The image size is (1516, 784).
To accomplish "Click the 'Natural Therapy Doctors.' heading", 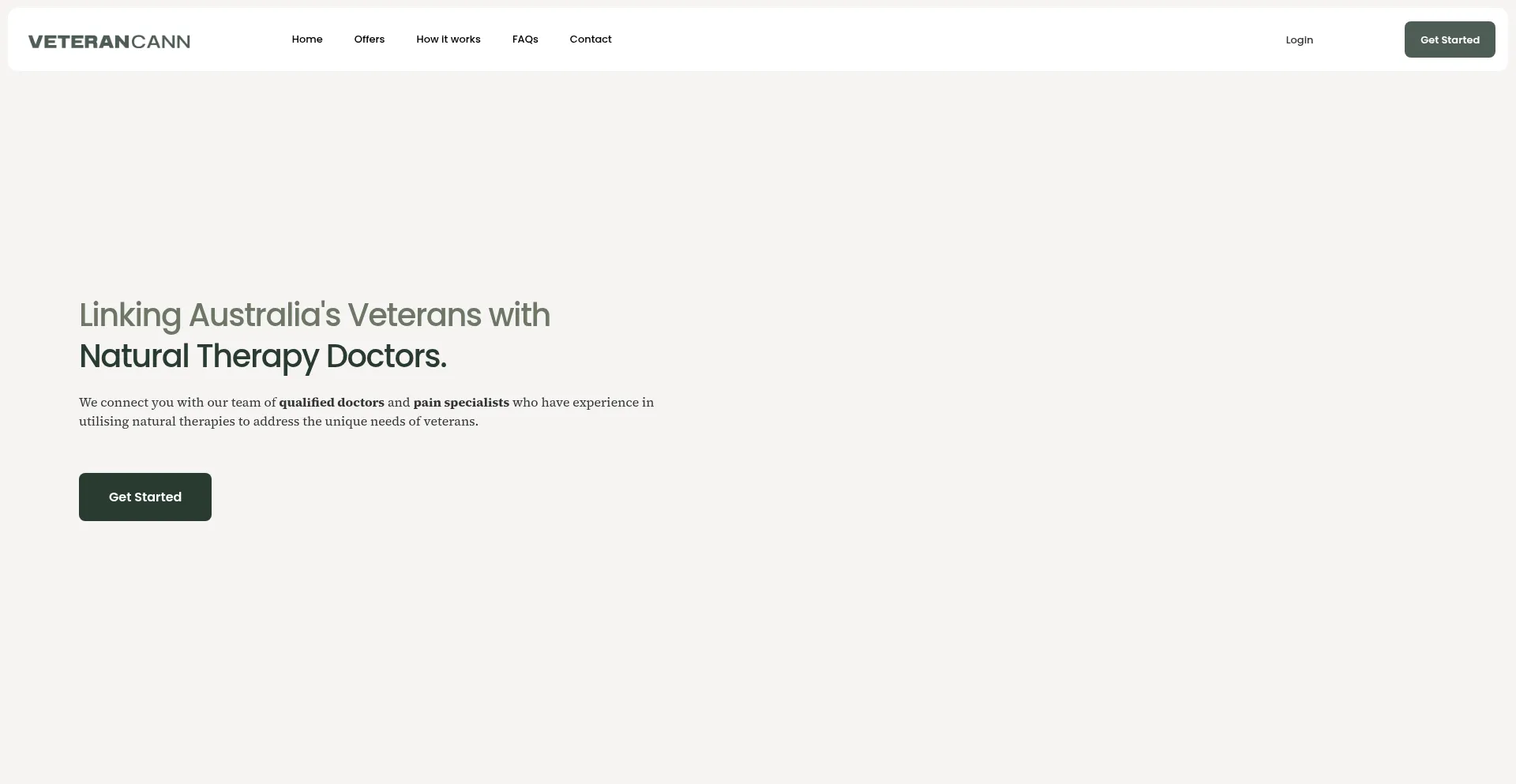I will tap(263, 356).
